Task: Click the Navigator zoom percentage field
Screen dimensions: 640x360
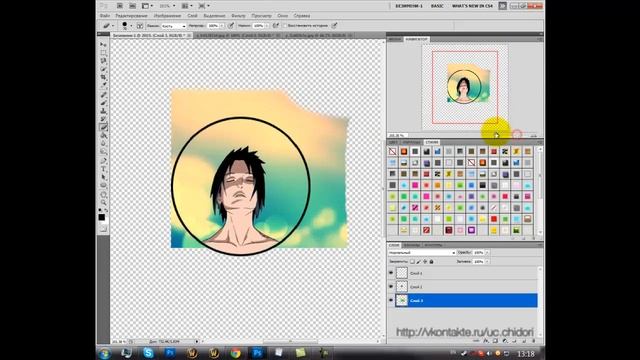Action: 397,135
